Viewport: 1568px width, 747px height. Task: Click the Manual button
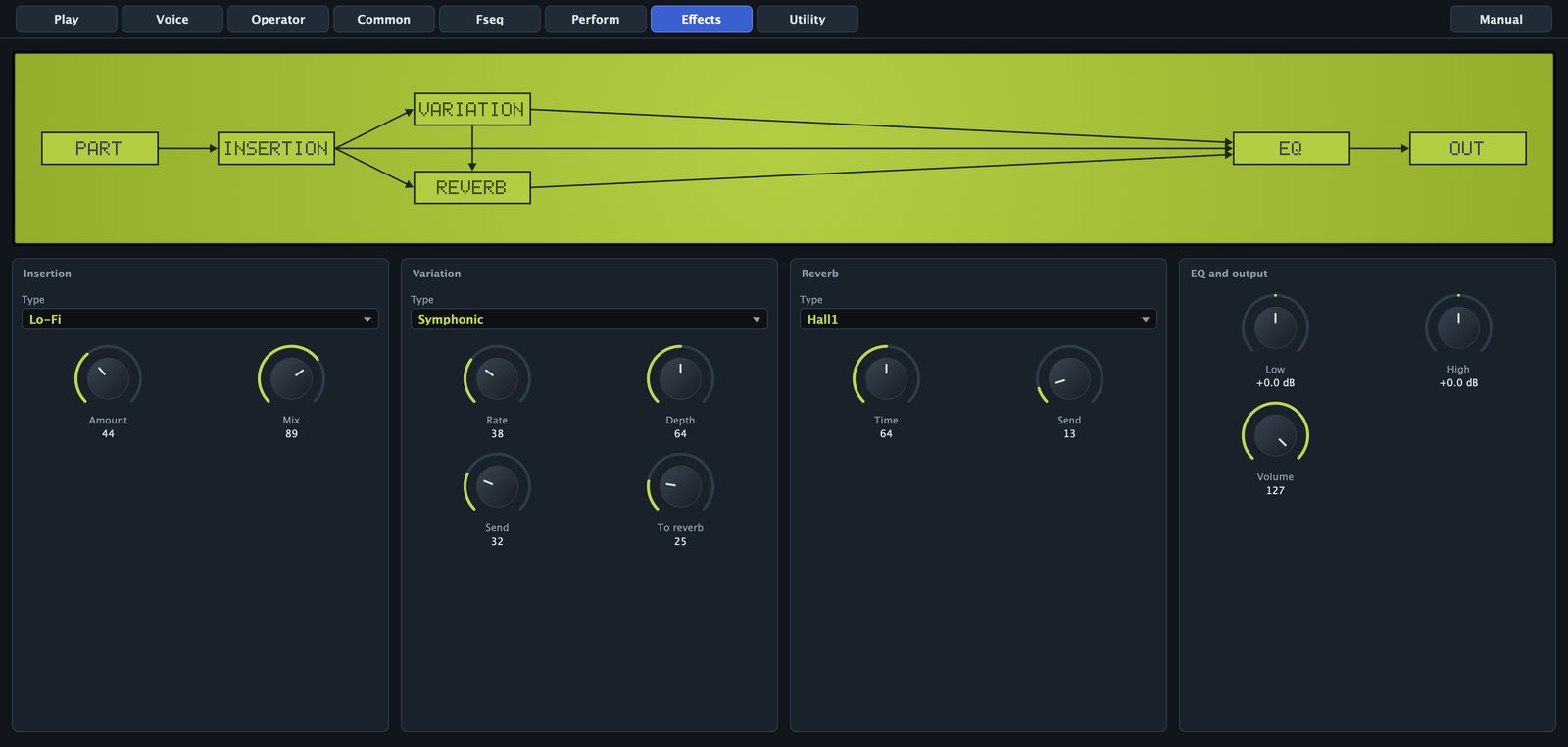(1501, 20)
